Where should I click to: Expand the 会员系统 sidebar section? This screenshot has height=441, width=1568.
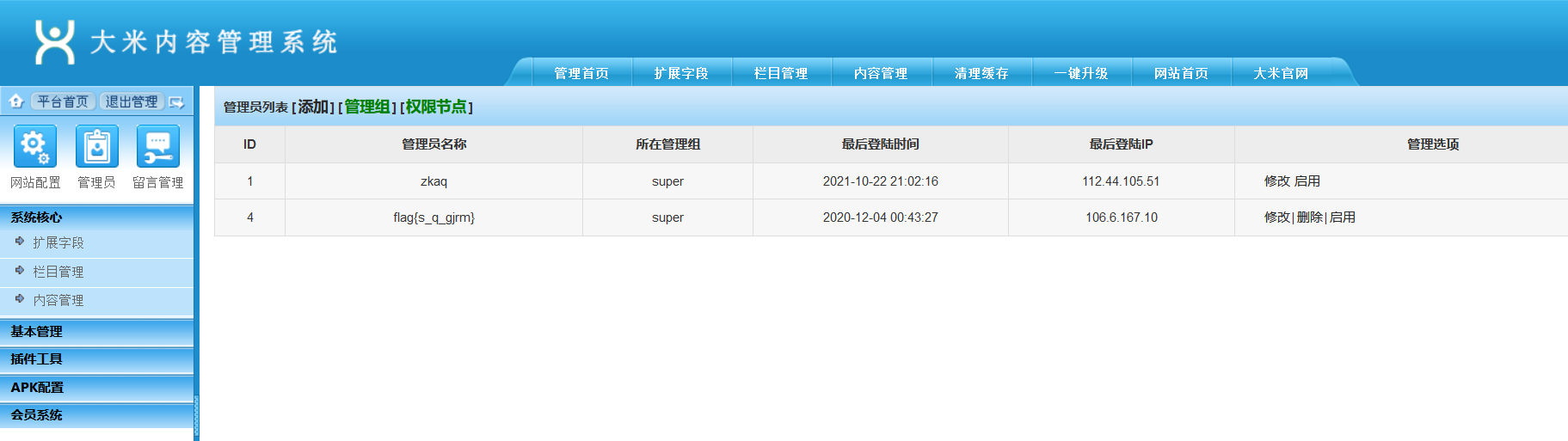tap(96, 415)
